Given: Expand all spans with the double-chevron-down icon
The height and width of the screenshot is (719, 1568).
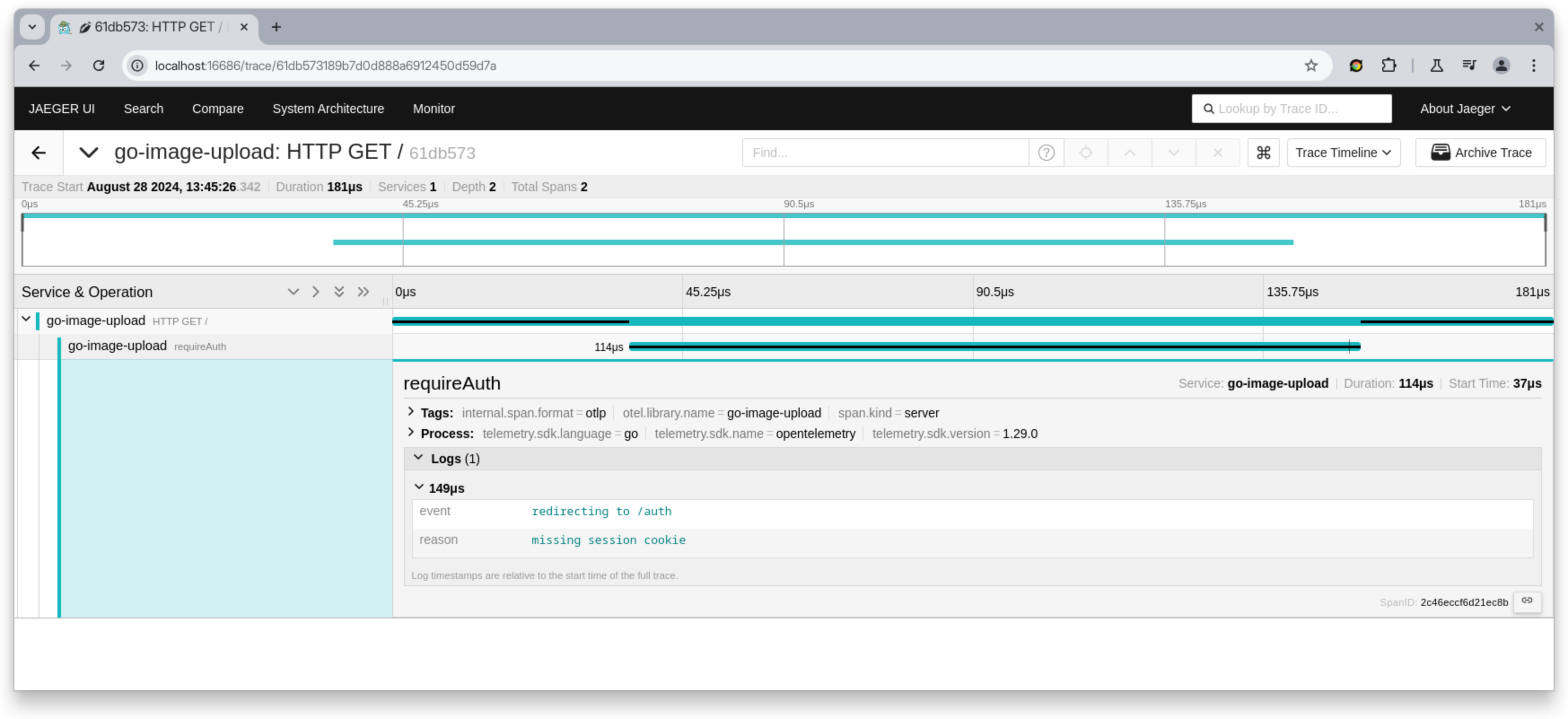Looking at the screenshot, I should coord(339,292).
